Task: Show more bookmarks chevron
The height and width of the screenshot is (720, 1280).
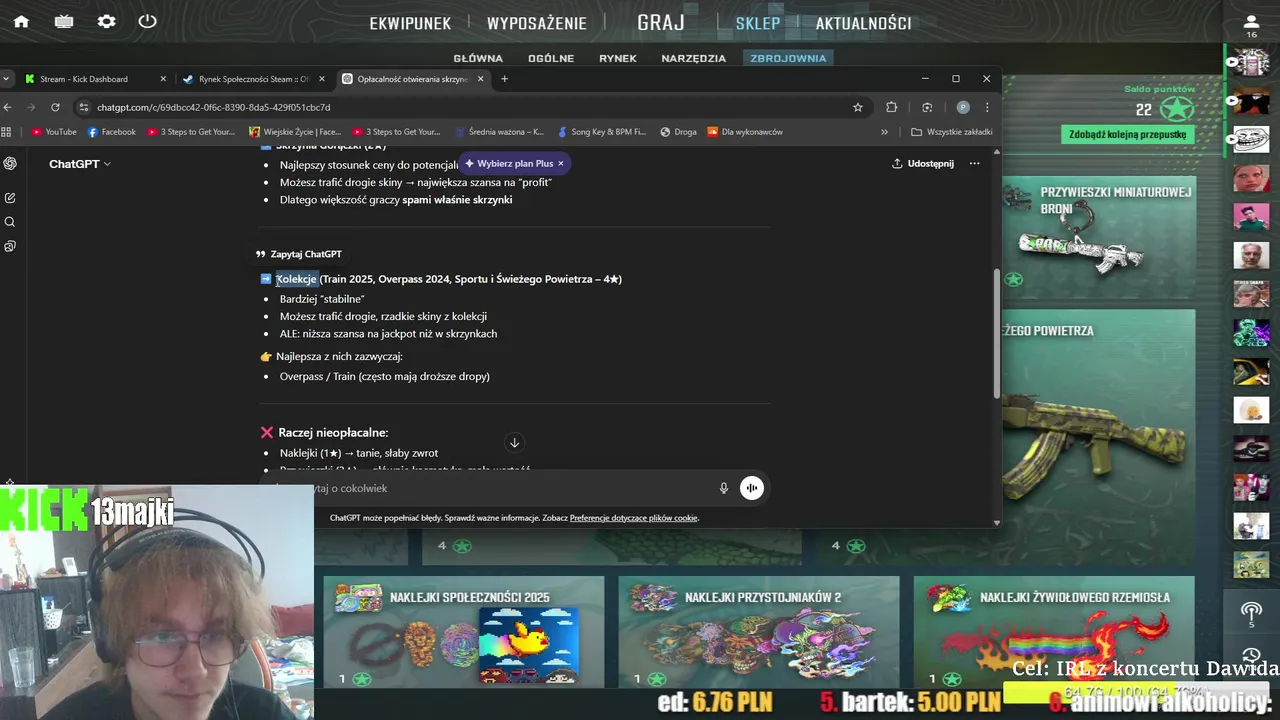Action: tap(884, 131)
